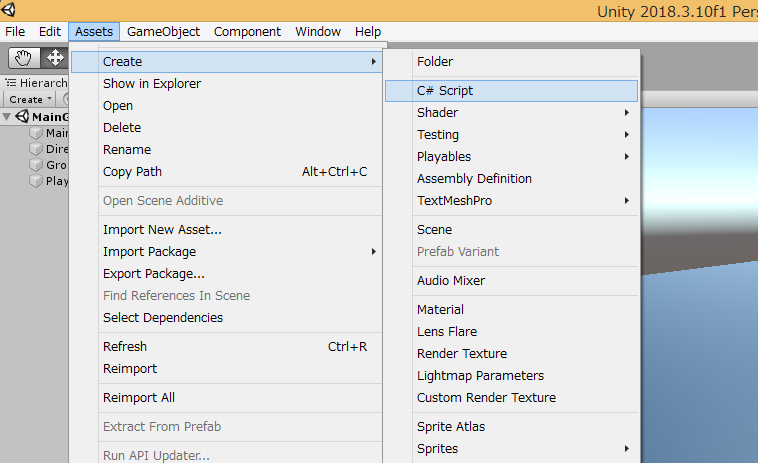Click the cube icon beside Gro object
The image size is (758, 463).
[x=36, y=165]
